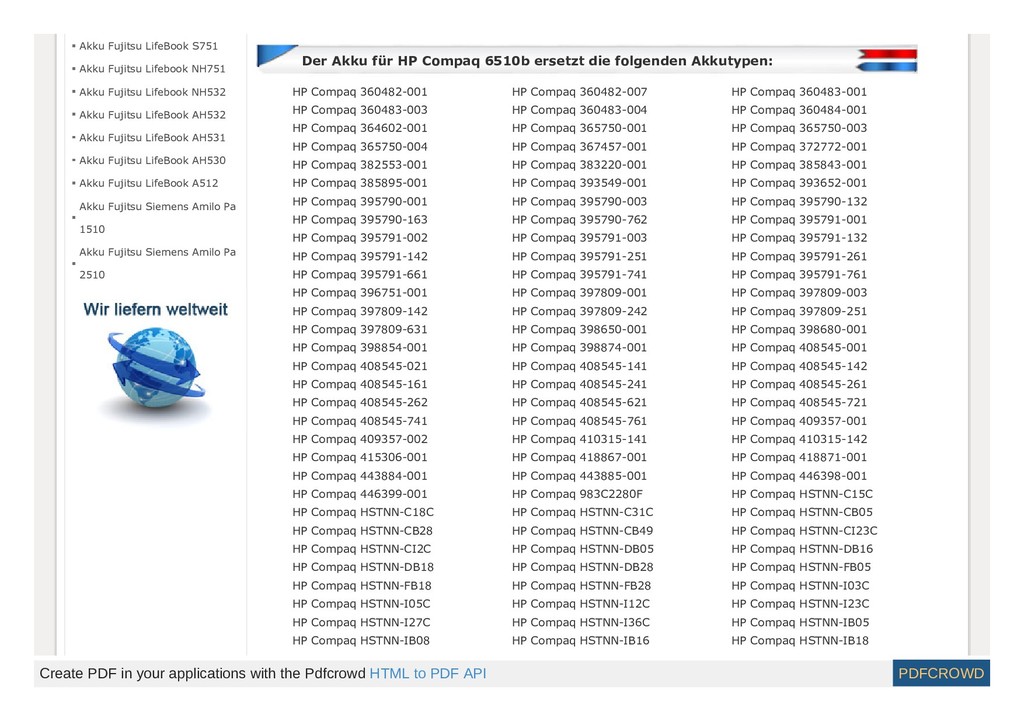Open the Akku Fujitsu Lifebook NH751 link
The image size is (1024, 725).
(152, 69)
